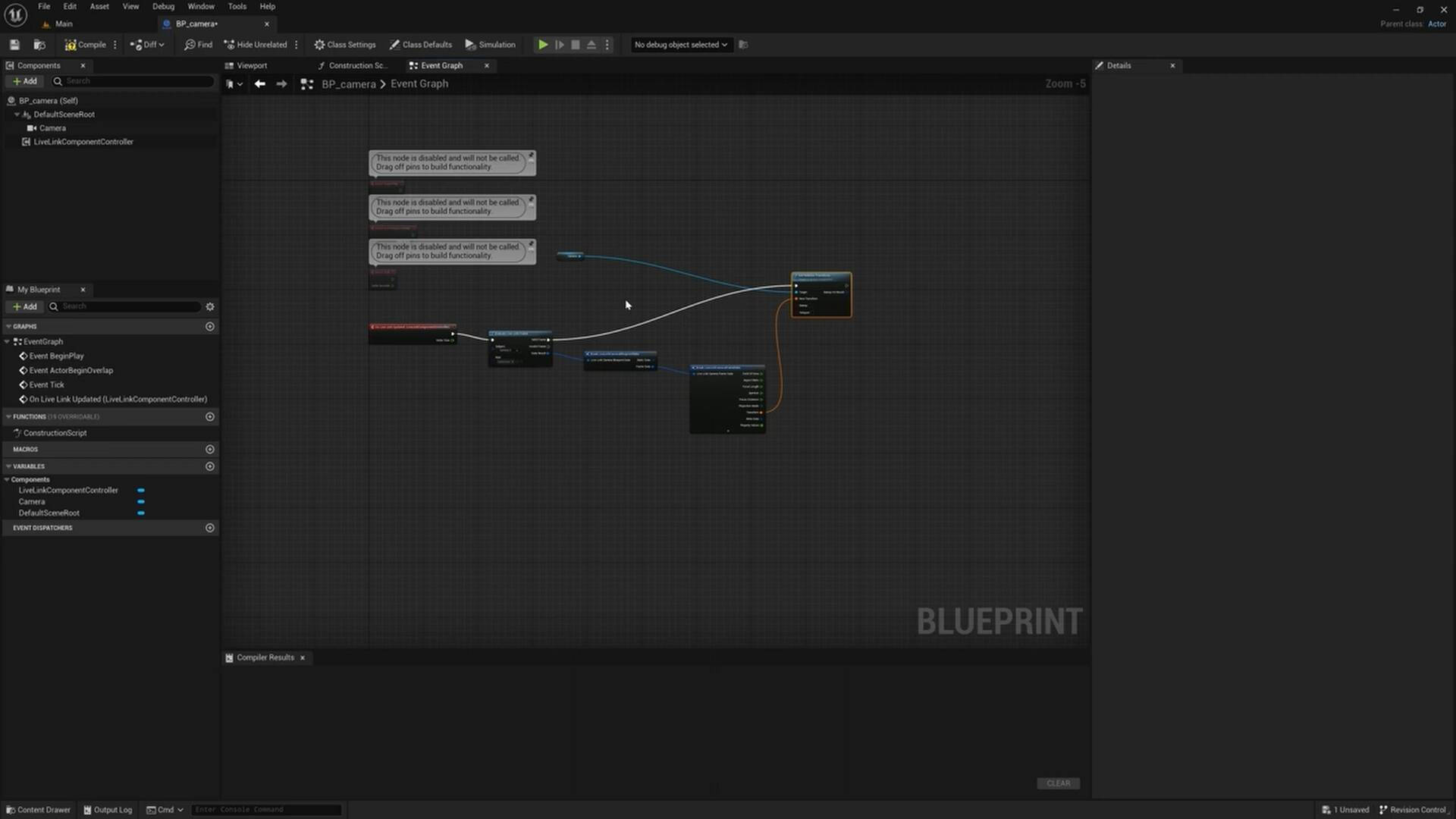1456x819 pixels.
Task: Open Hide Unrelated options dots
Action: click(x=297, y=45)
